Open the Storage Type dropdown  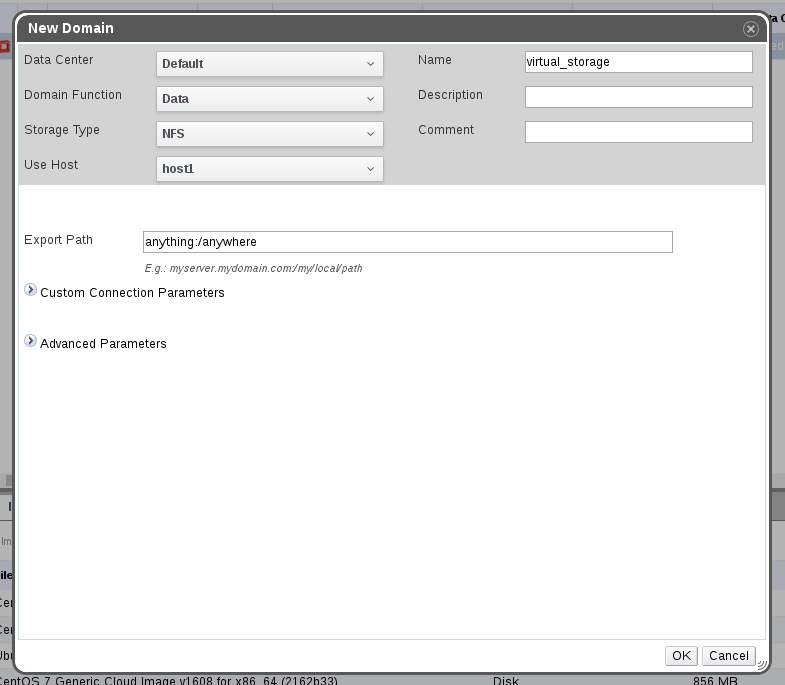[270, 134]
